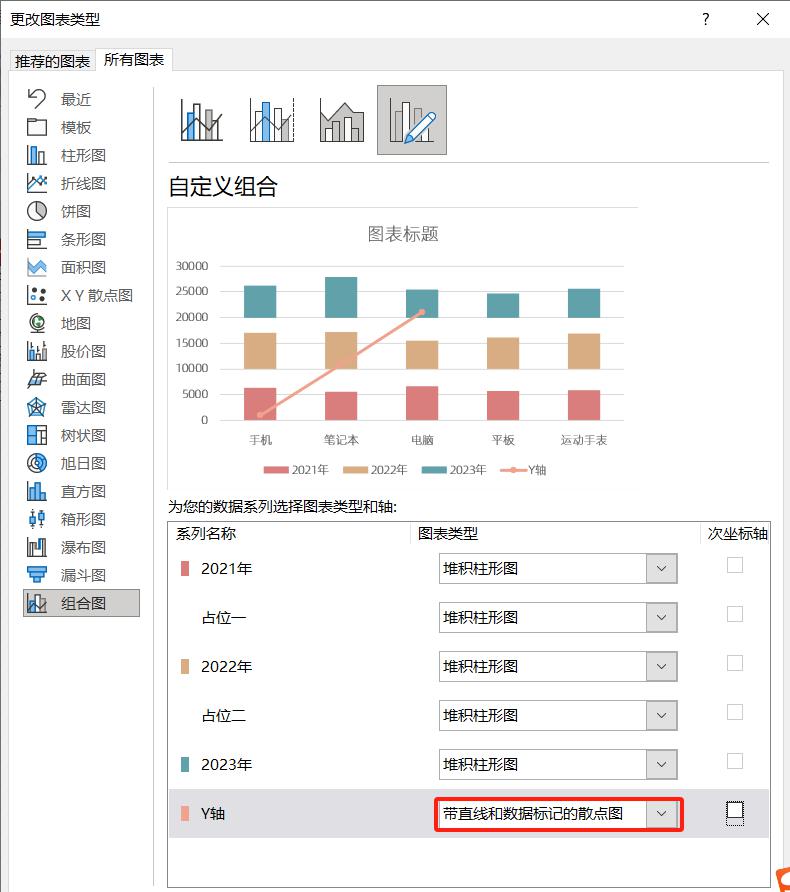Pick the 条形图 bar chart icon
Screen dimensions: 790x892
pos(37,239)
